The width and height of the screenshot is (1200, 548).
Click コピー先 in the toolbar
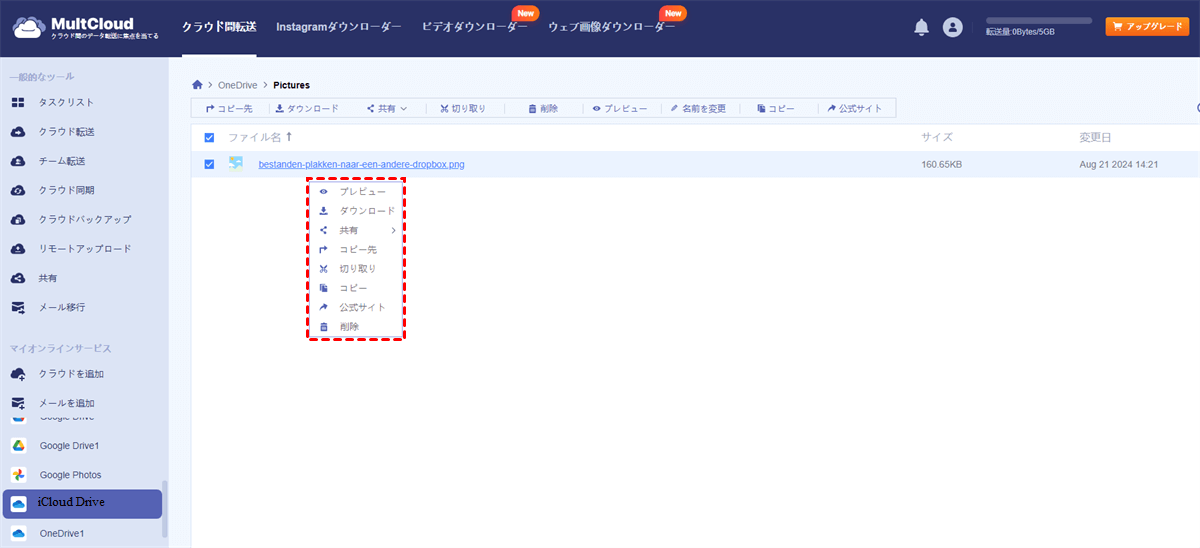click(x=229, y=108)
